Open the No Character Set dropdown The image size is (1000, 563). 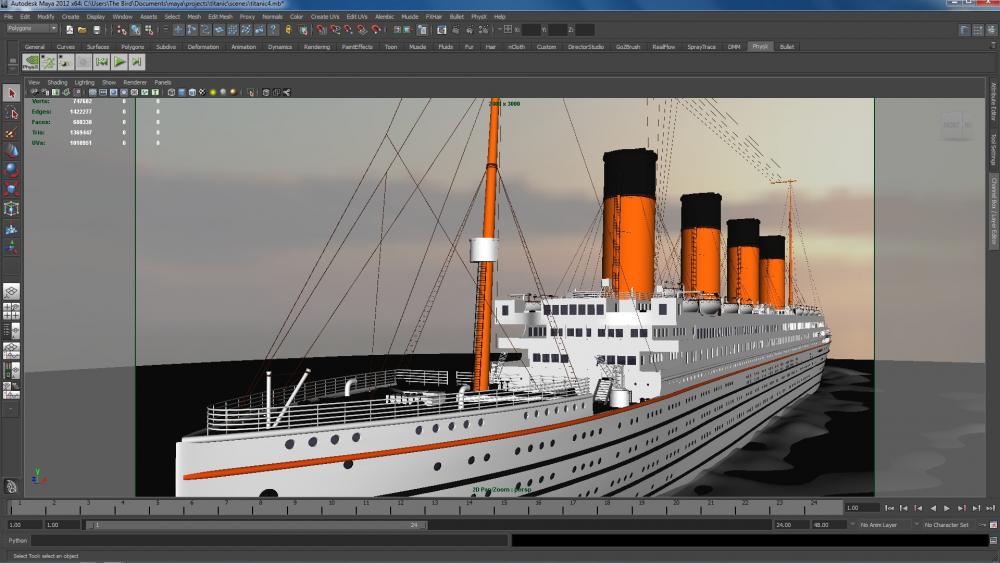[x=945, y=524]
